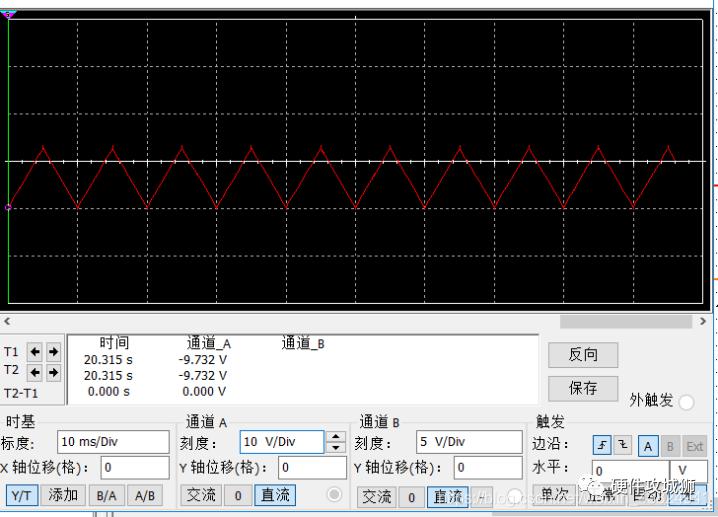Edit X 轴位移 offset field

(135, 468)
